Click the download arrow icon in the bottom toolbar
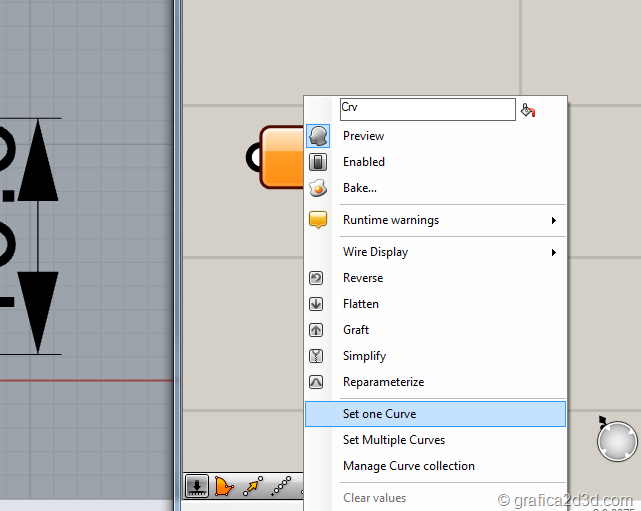Viewport: 641px width, 511px height. tap(197, 486)
